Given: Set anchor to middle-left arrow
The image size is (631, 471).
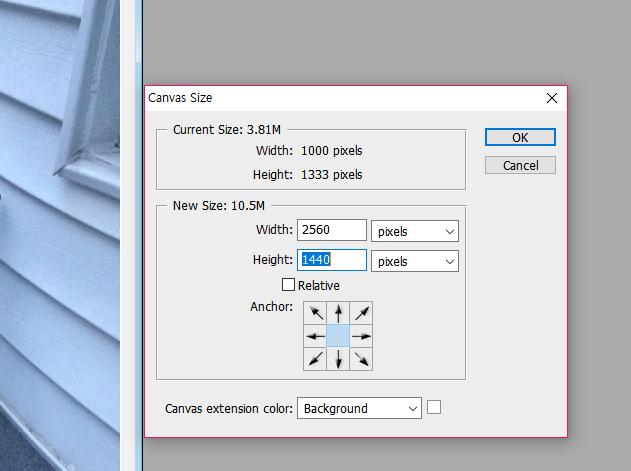Looking at the screenshot, I should pos(315,336).
